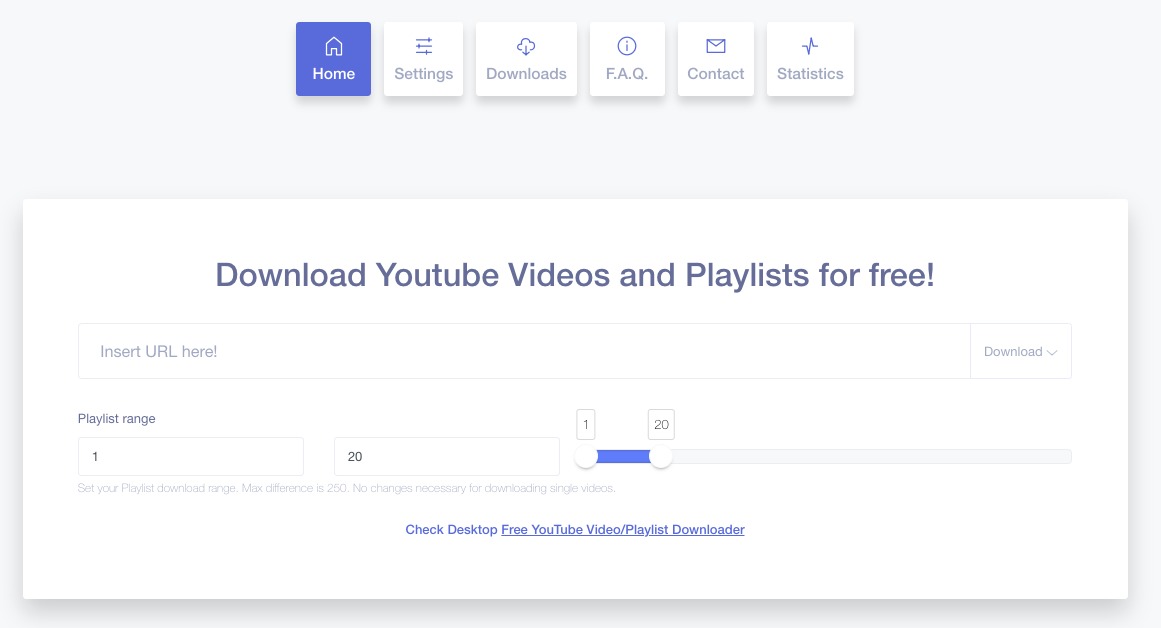
Task: Select the Statistics tab label
Action: coord(810,74)
